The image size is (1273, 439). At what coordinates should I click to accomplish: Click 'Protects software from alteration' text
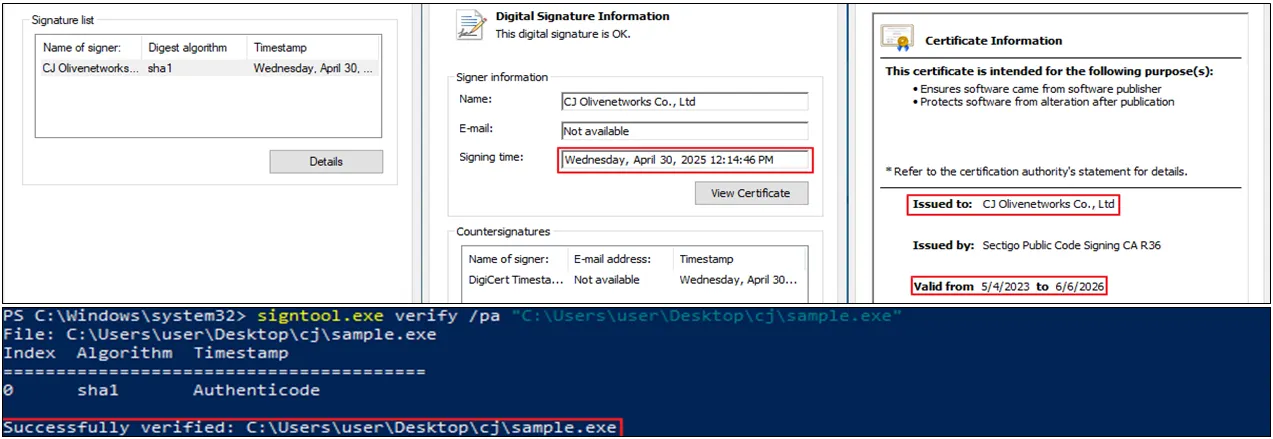pos(1047,102)
